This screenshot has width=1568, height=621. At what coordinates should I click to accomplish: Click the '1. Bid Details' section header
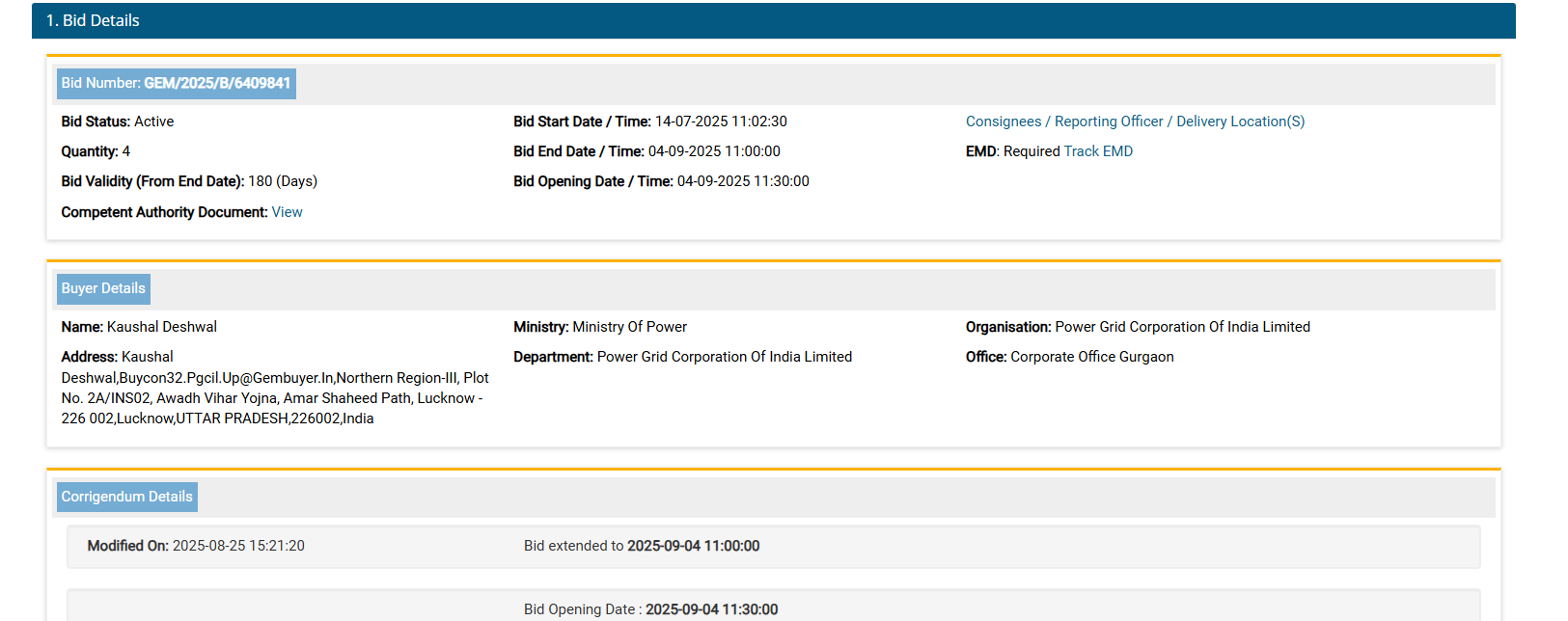[x=93, y=20]
